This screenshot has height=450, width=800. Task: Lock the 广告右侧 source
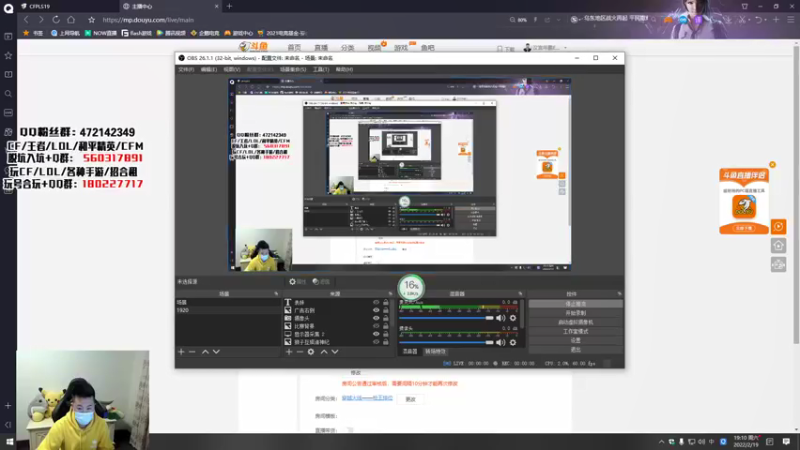386,310
